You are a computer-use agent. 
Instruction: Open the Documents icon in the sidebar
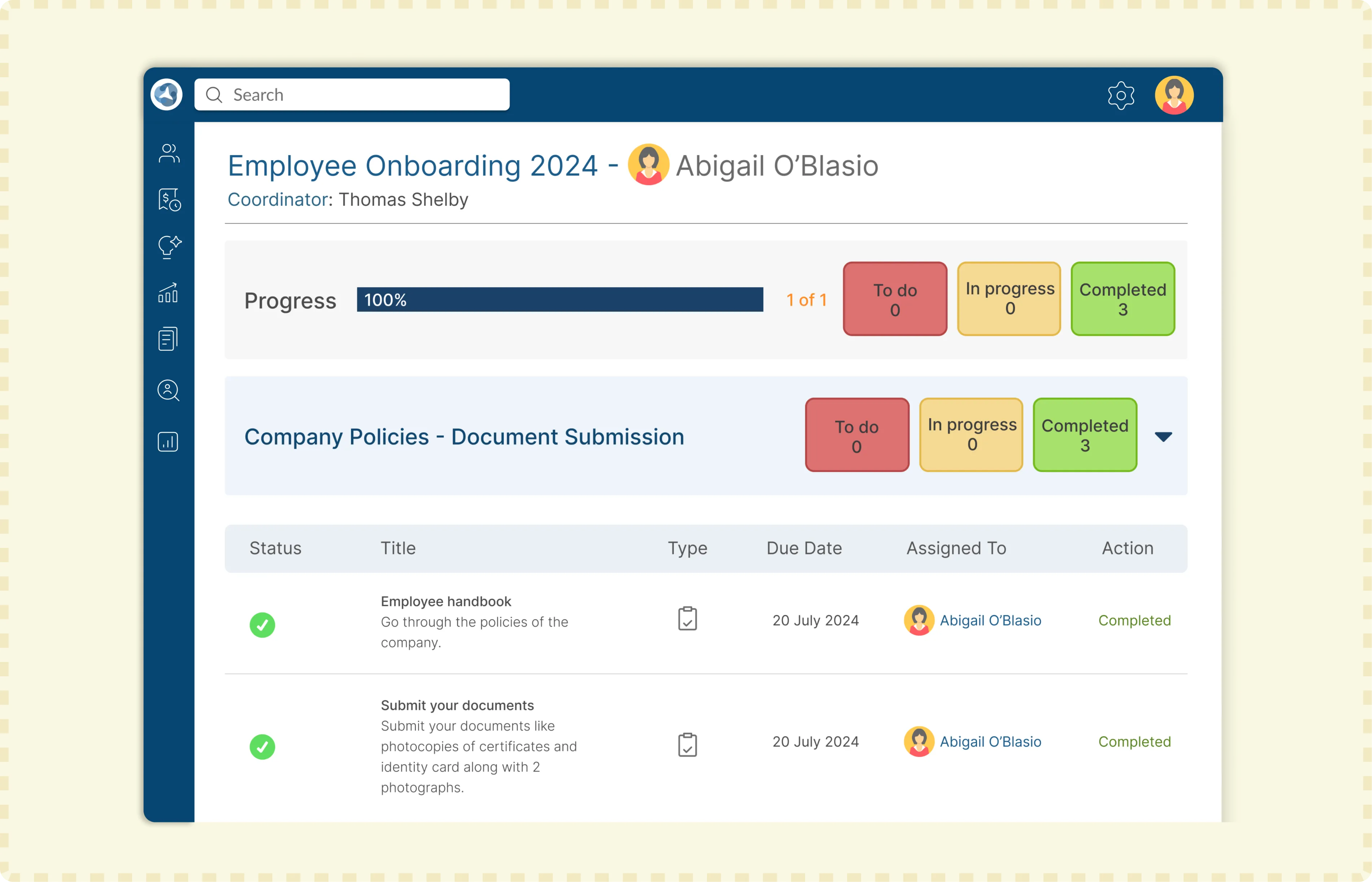168,339
